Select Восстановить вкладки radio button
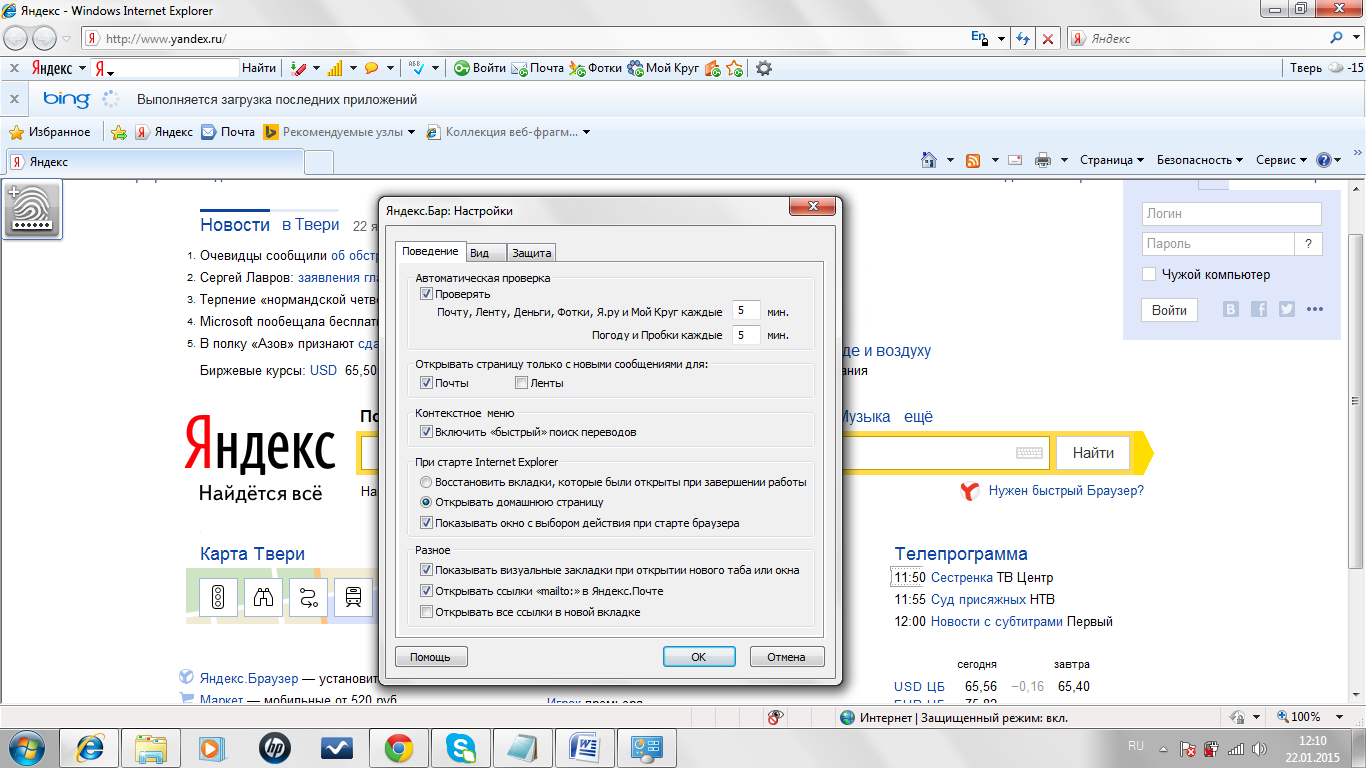The image size is (1366, 768). 426,482
